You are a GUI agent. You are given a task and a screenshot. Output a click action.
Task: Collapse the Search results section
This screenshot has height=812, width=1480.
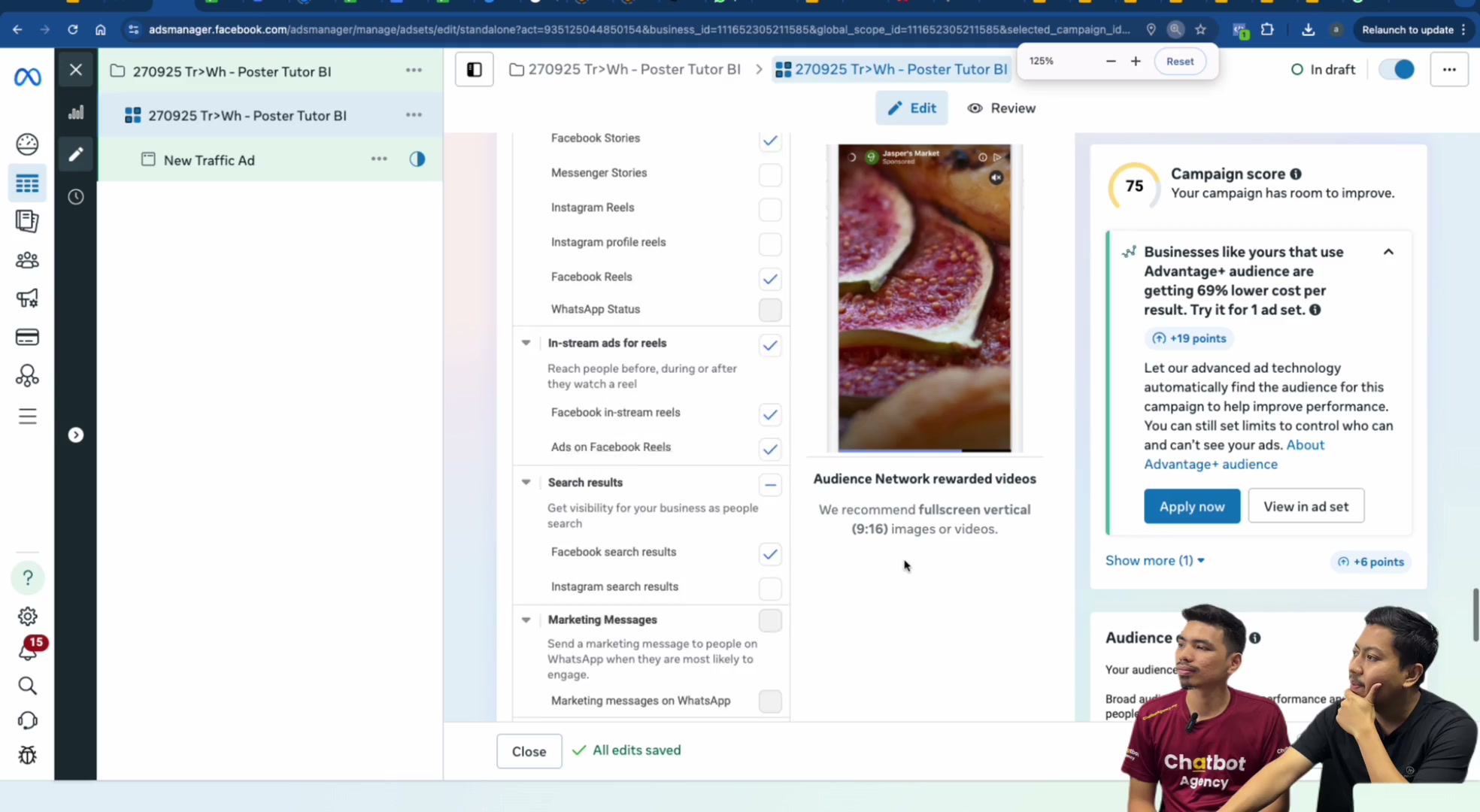click(526, 483)
